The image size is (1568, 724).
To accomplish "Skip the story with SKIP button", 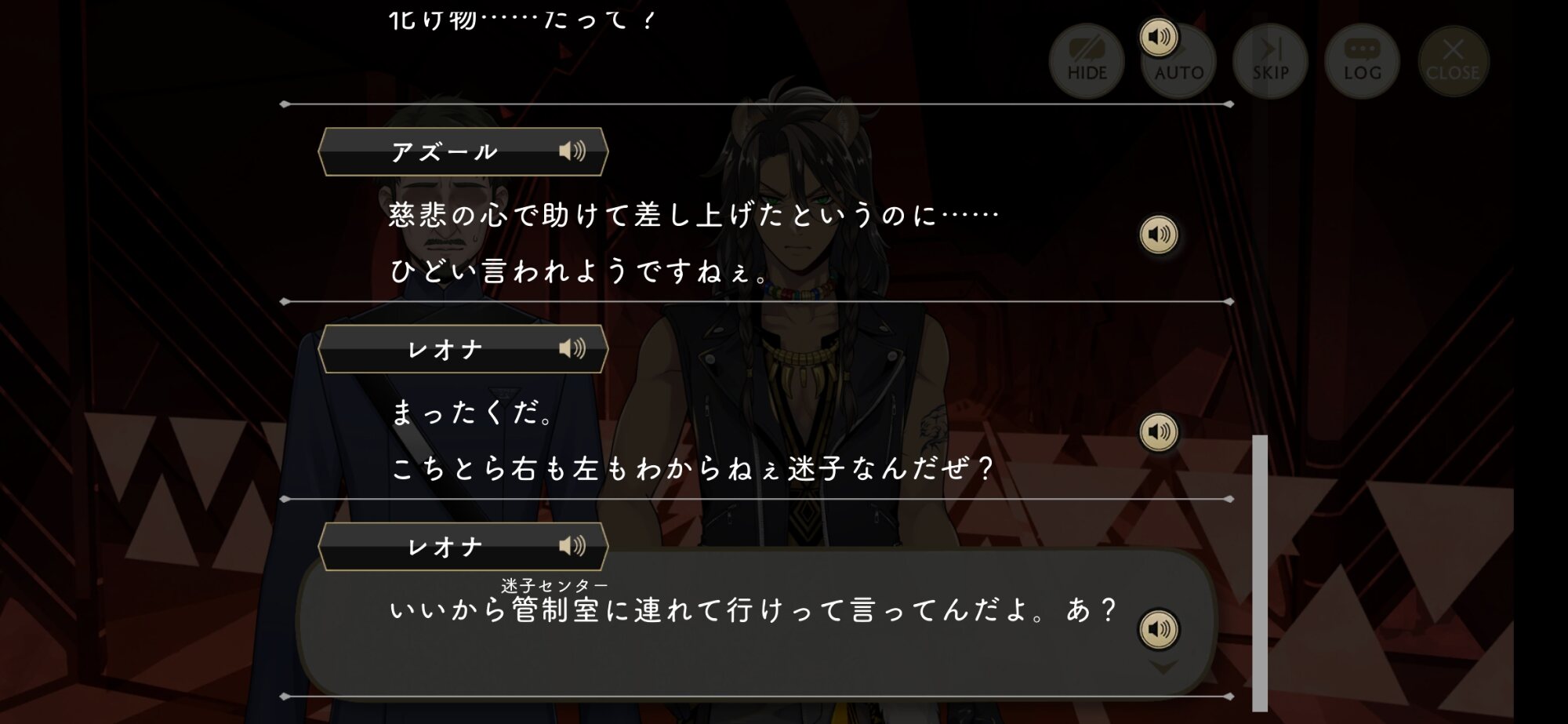I will [1270, 61].
